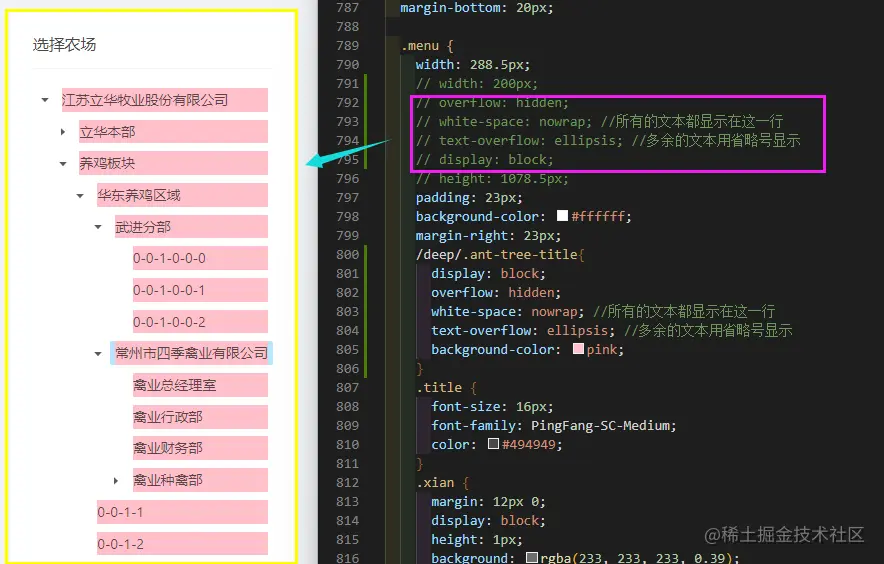This screenshot has height=564, width=884.
Task: Select the 禽业总经理室 tree item
Action: pos(200,385)
